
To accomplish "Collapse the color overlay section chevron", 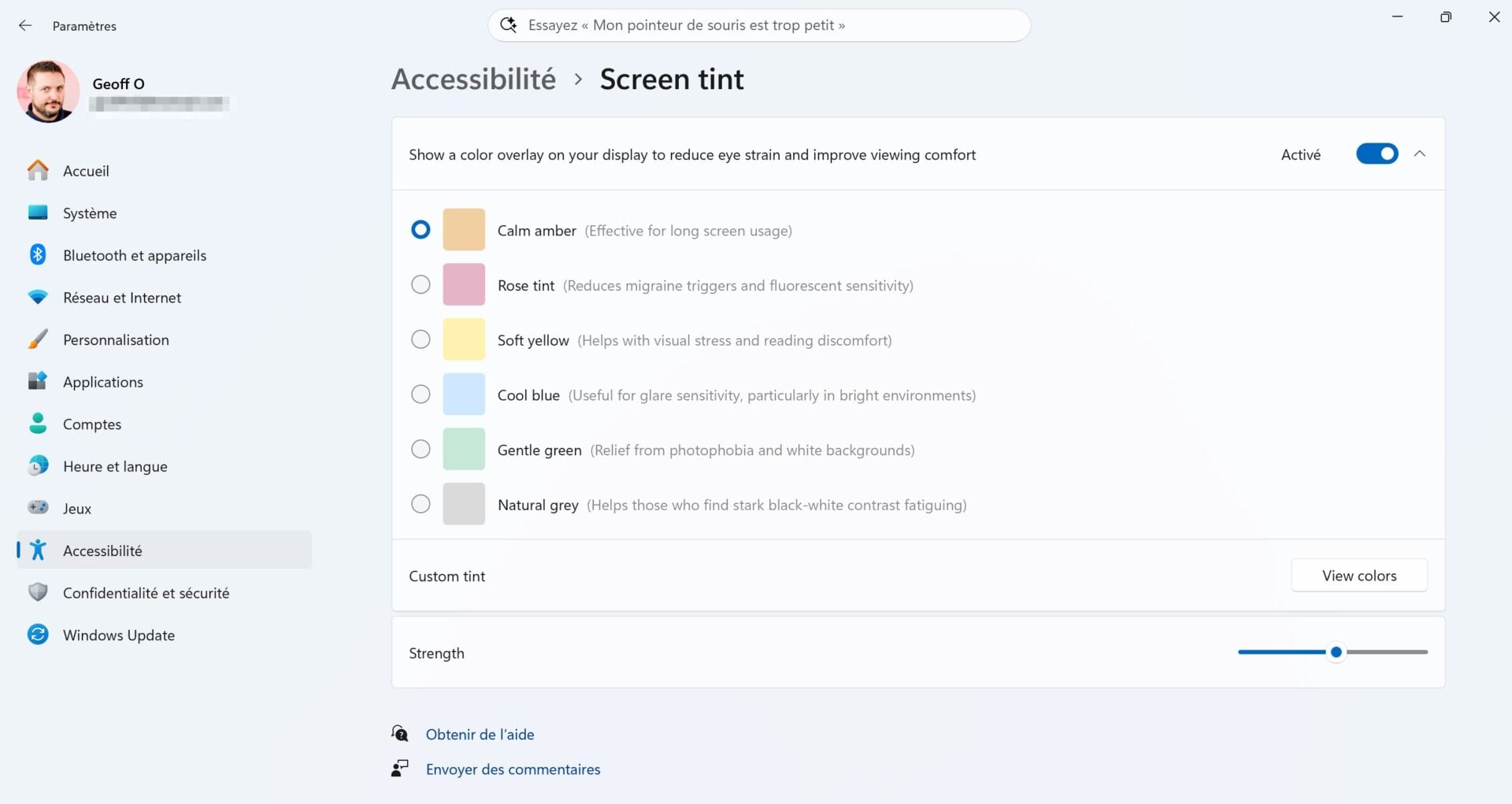I will (x=1421, y=154).
